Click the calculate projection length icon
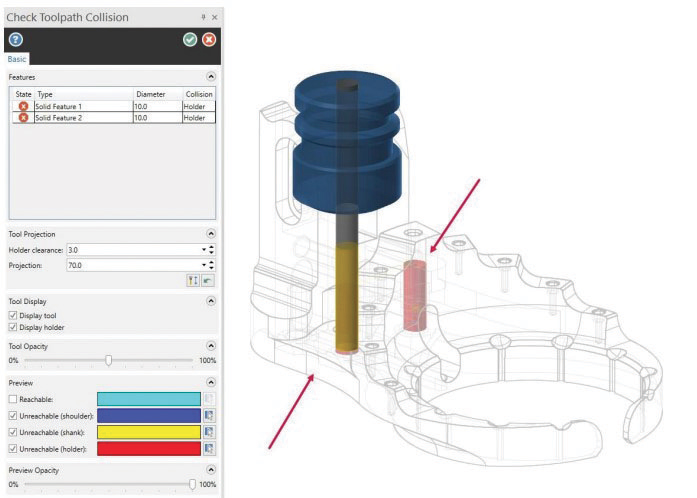This screenshot has width=697, height=498. [x=193, y=281]
